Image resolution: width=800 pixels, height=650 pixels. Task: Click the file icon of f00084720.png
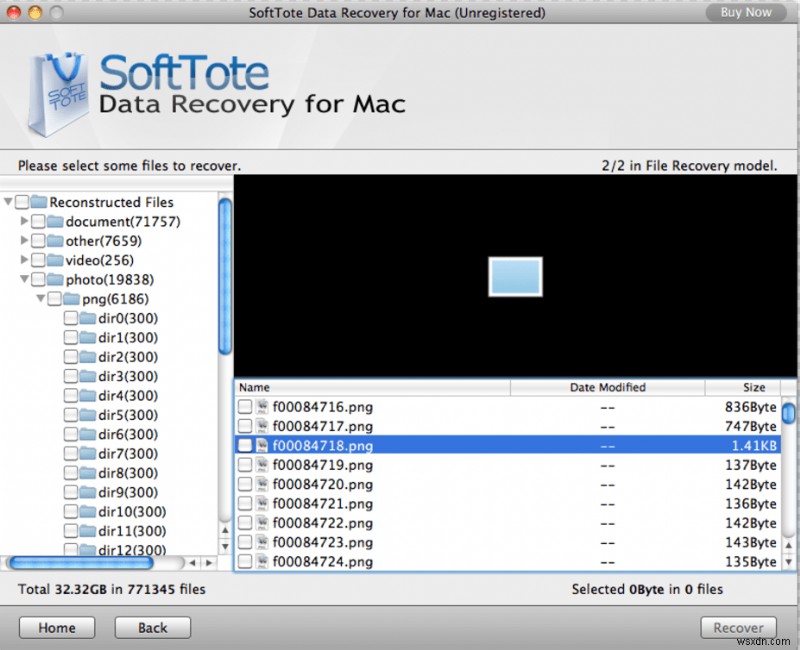[262, 484]
